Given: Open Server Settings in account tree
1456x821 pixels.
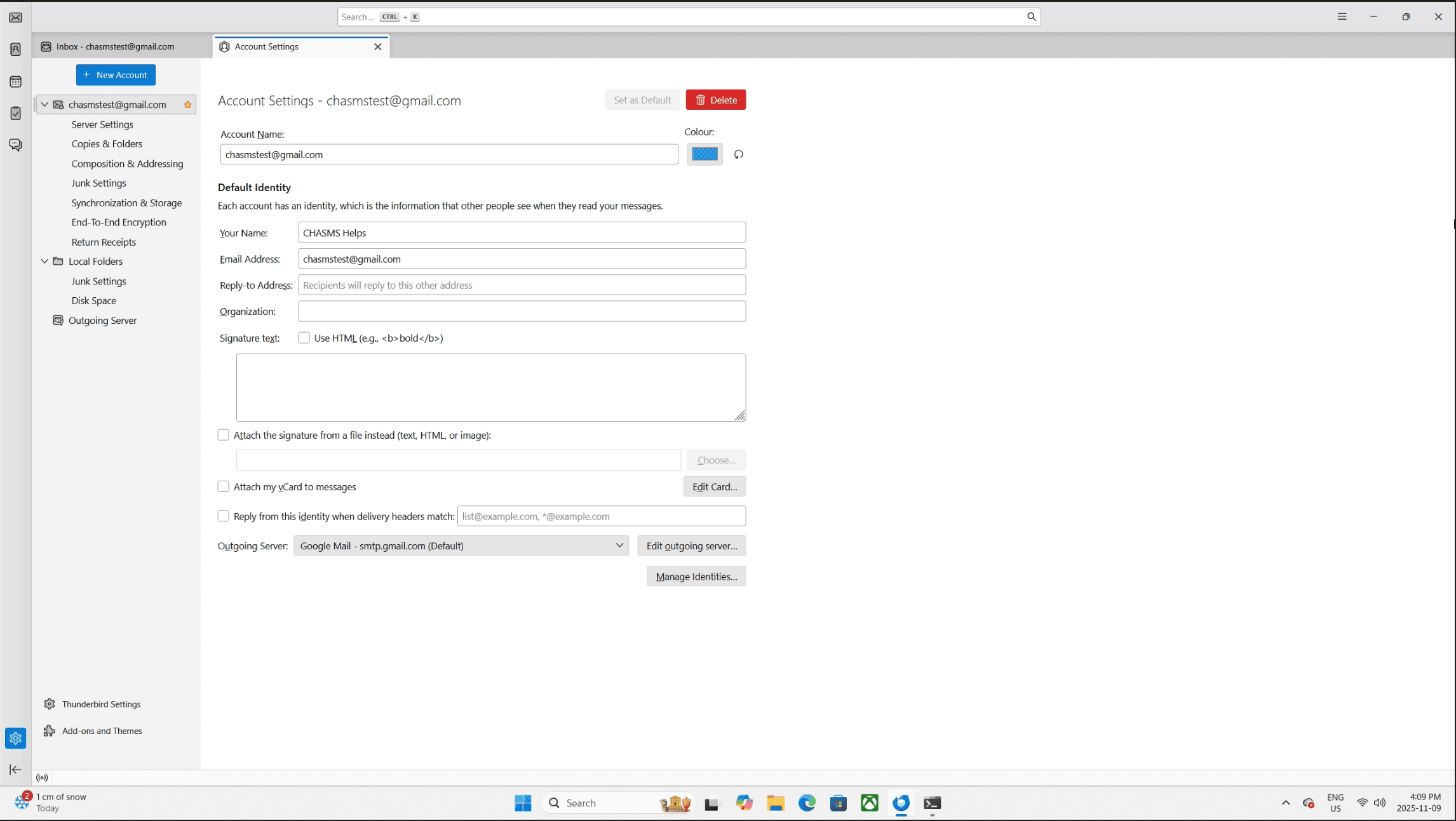Looking at the screenshot, I should (x=102, y=124).
